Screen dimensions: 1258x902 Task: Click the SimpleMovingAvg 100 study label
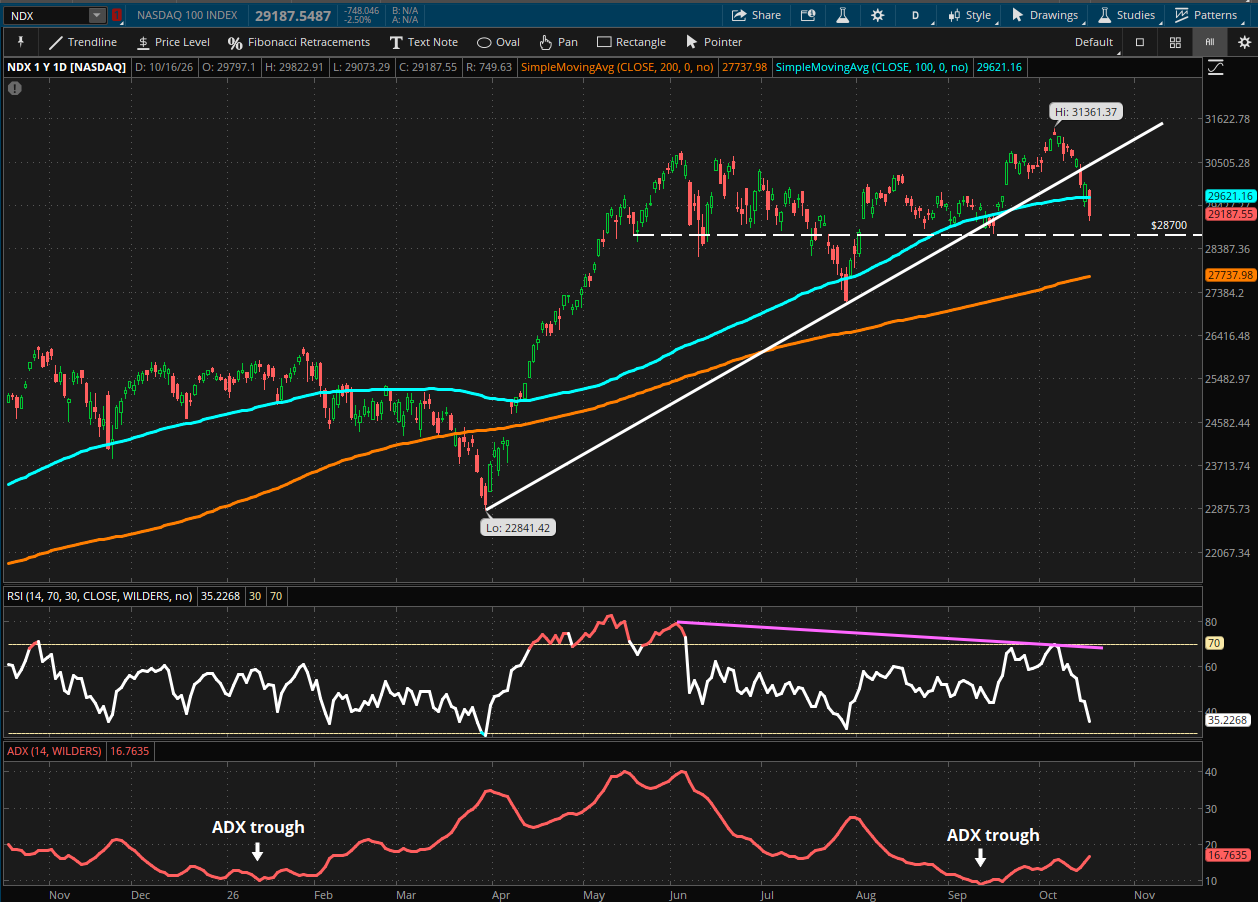click(872, 67)
